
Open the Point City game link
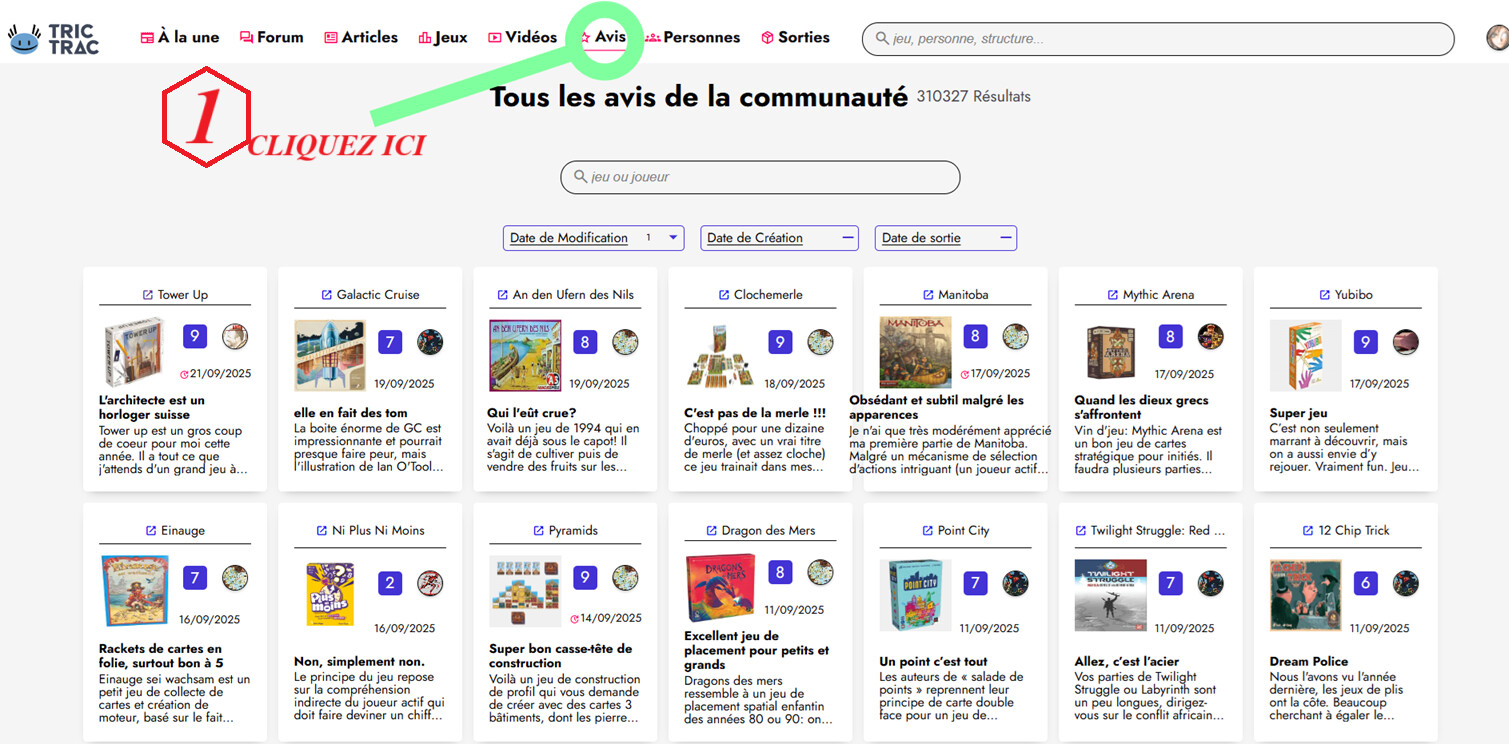(955, 531)
